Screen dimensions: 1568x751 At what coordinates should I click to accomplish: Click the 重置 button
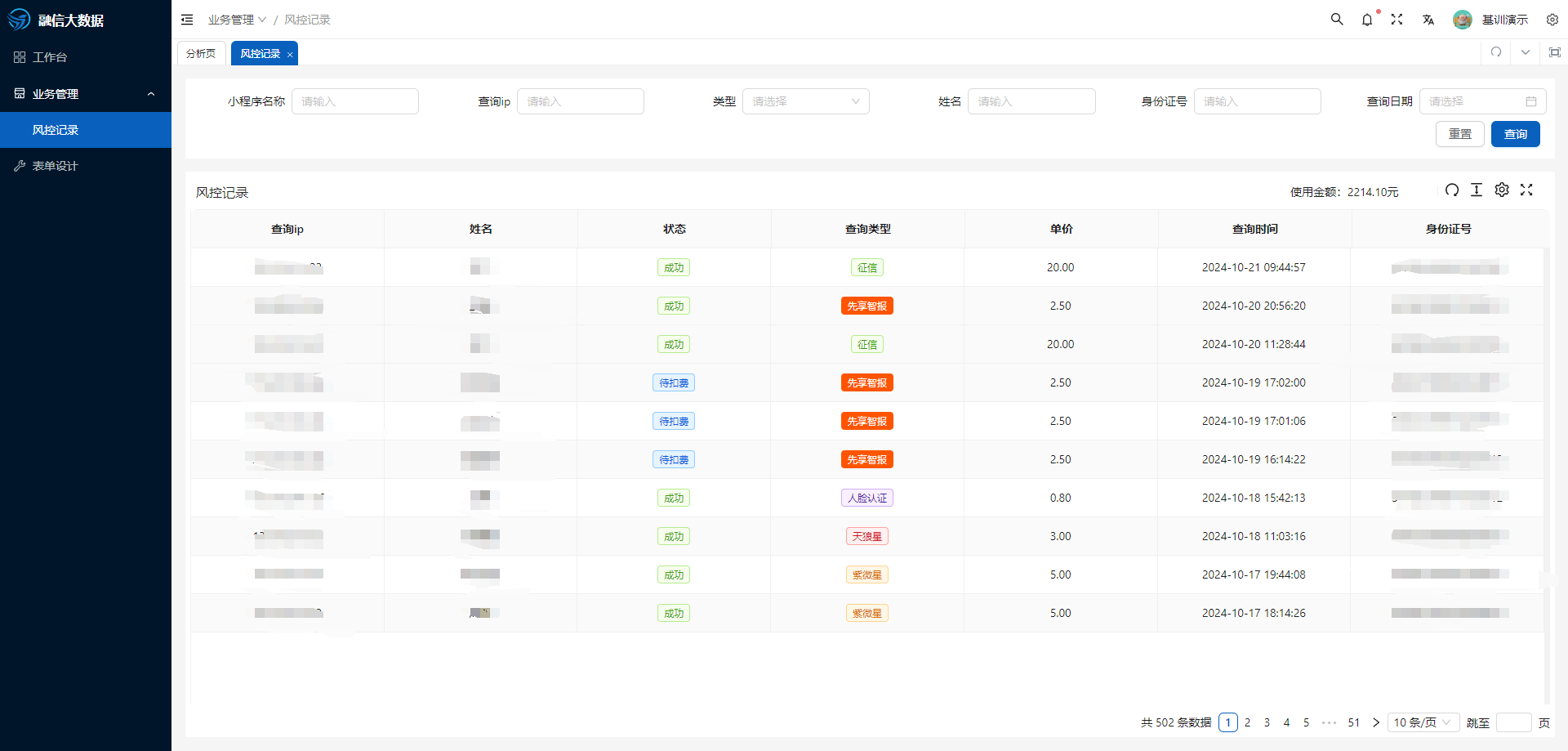click(1460, 134)
